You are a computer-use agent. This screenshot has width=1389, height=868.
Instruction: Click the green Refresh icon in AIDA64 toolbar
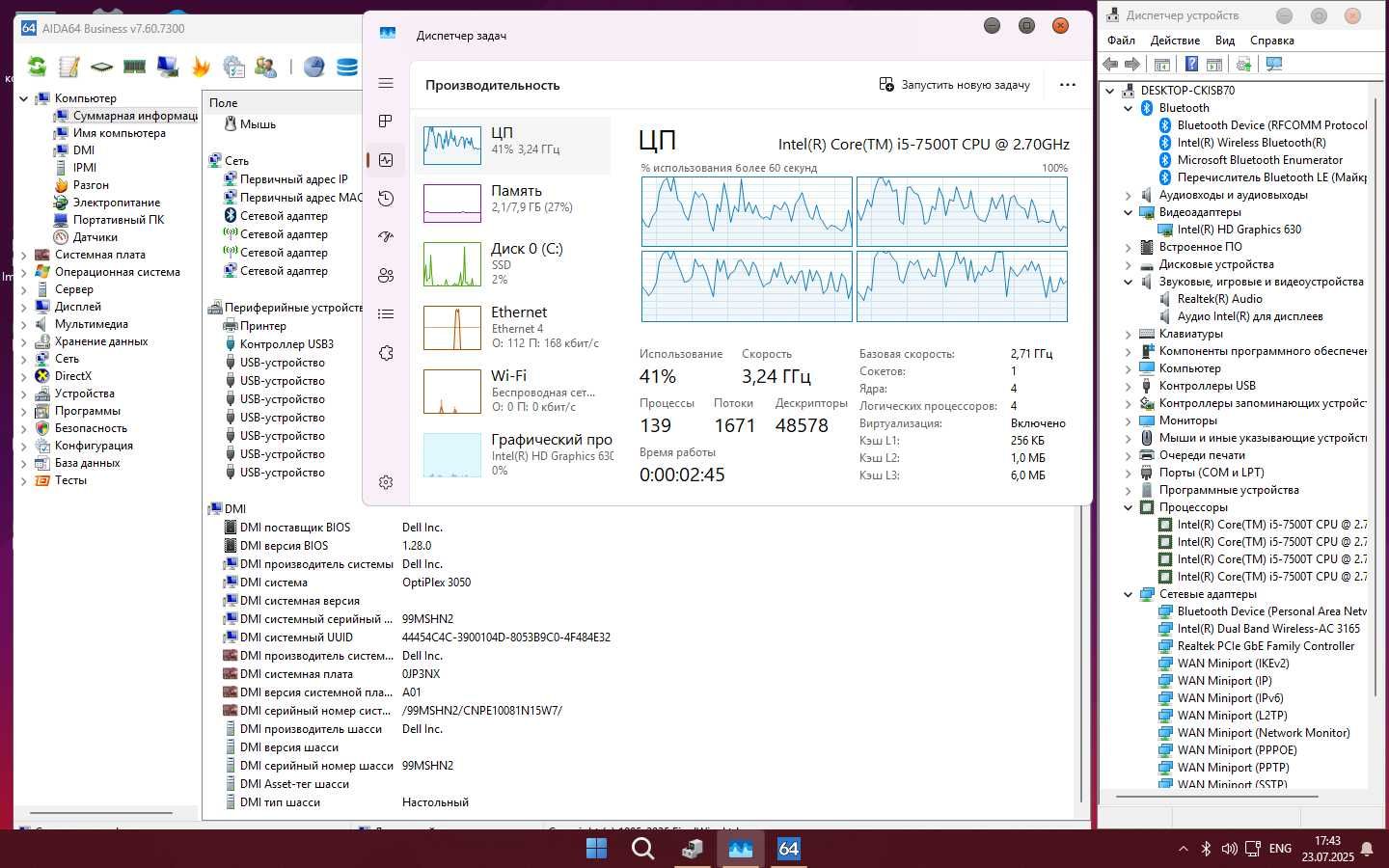37,67
